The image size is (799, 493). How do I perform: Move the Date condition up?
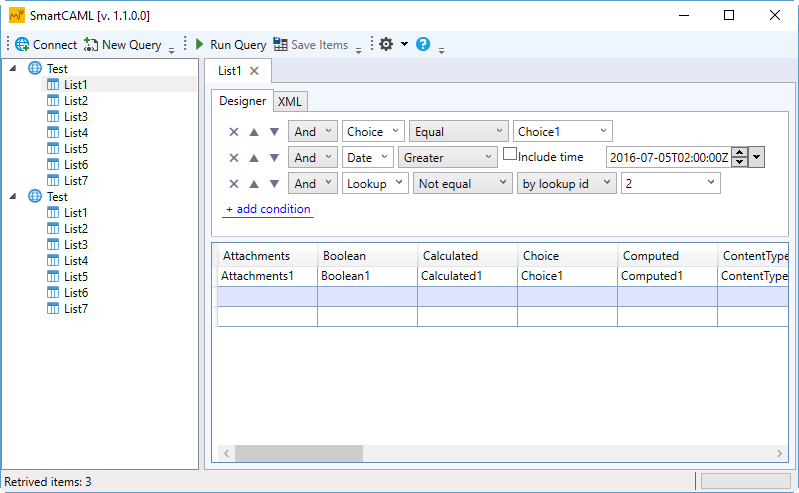[254, 158]
